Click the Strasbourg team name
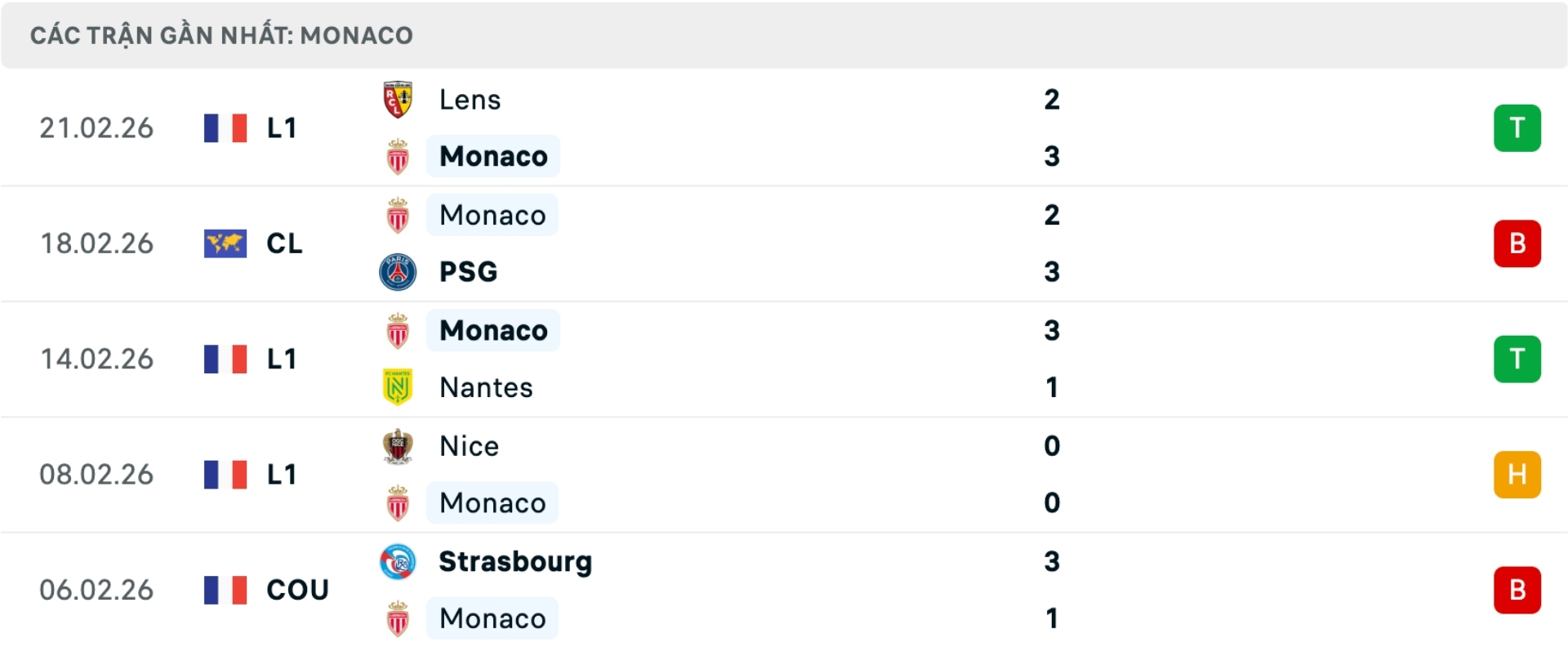The height and width of the screenshot is (647, 1568). coord(515,561)
